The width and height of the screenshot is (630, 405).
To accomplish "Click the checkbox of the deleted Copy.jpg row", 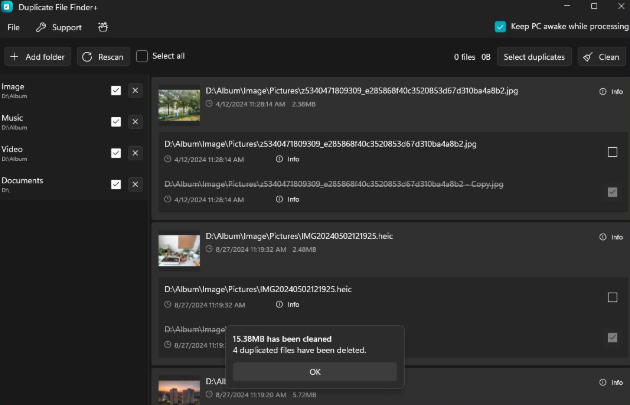I will 612,192.
